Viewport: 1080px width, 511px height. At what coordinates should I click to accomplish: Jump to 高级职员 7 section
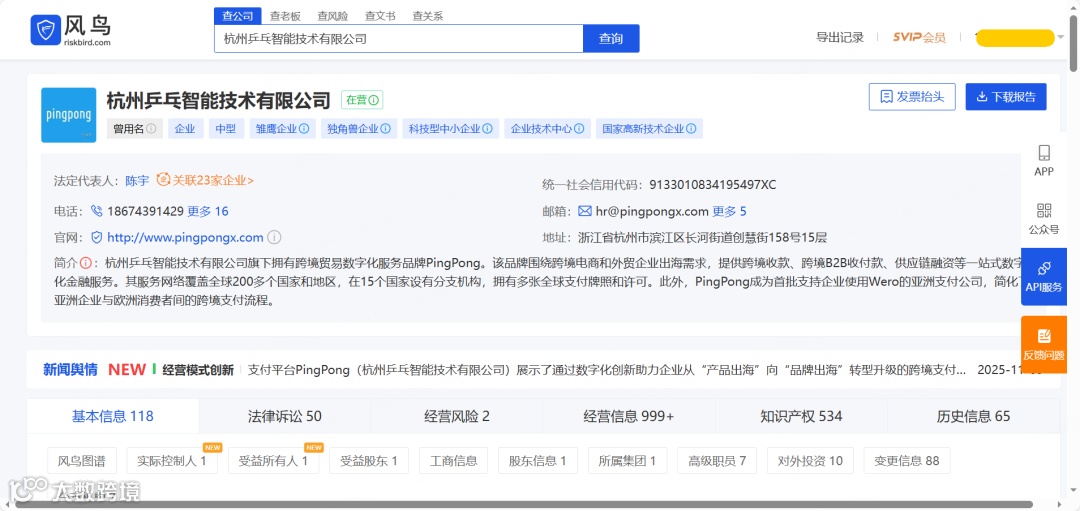[717, 461]
